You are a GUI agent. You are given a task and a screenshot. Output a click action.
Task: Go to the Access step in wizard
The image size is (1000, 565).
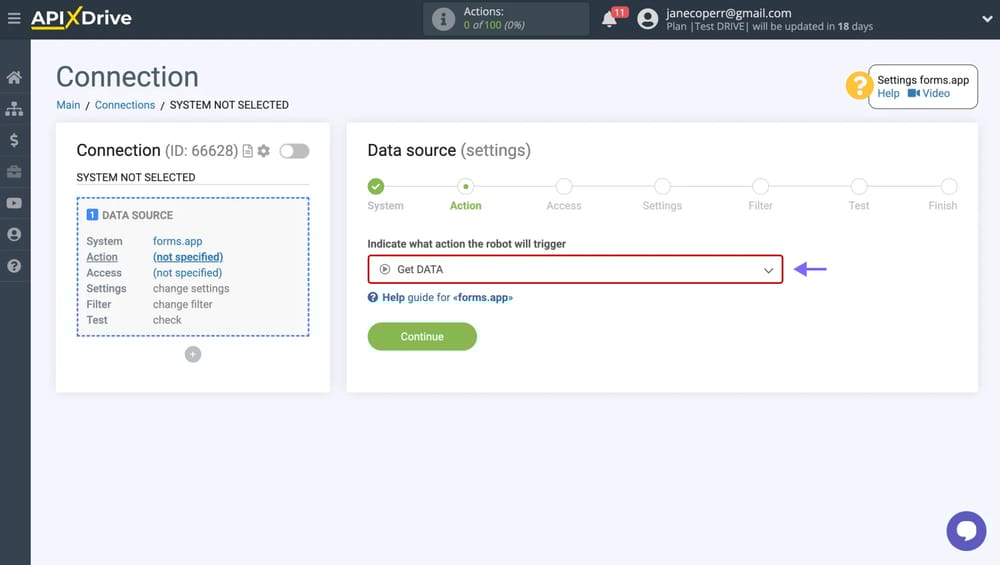[564, 187]
